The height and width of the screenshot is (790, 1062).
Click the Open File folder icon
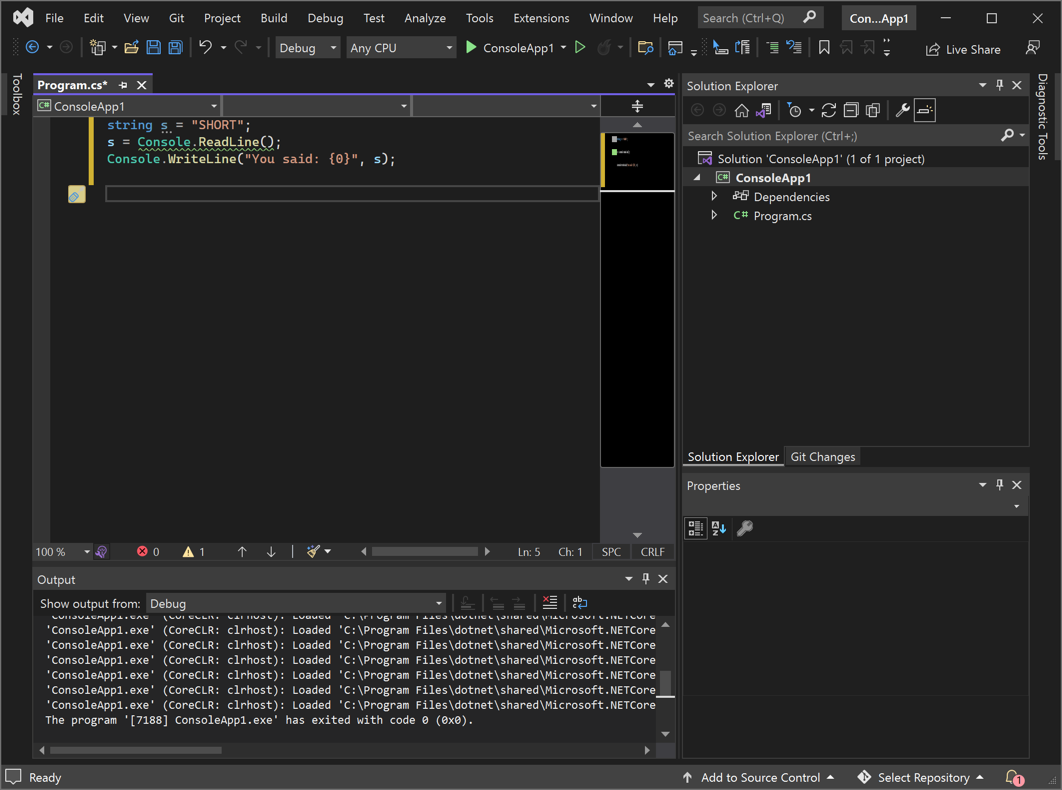131,47
